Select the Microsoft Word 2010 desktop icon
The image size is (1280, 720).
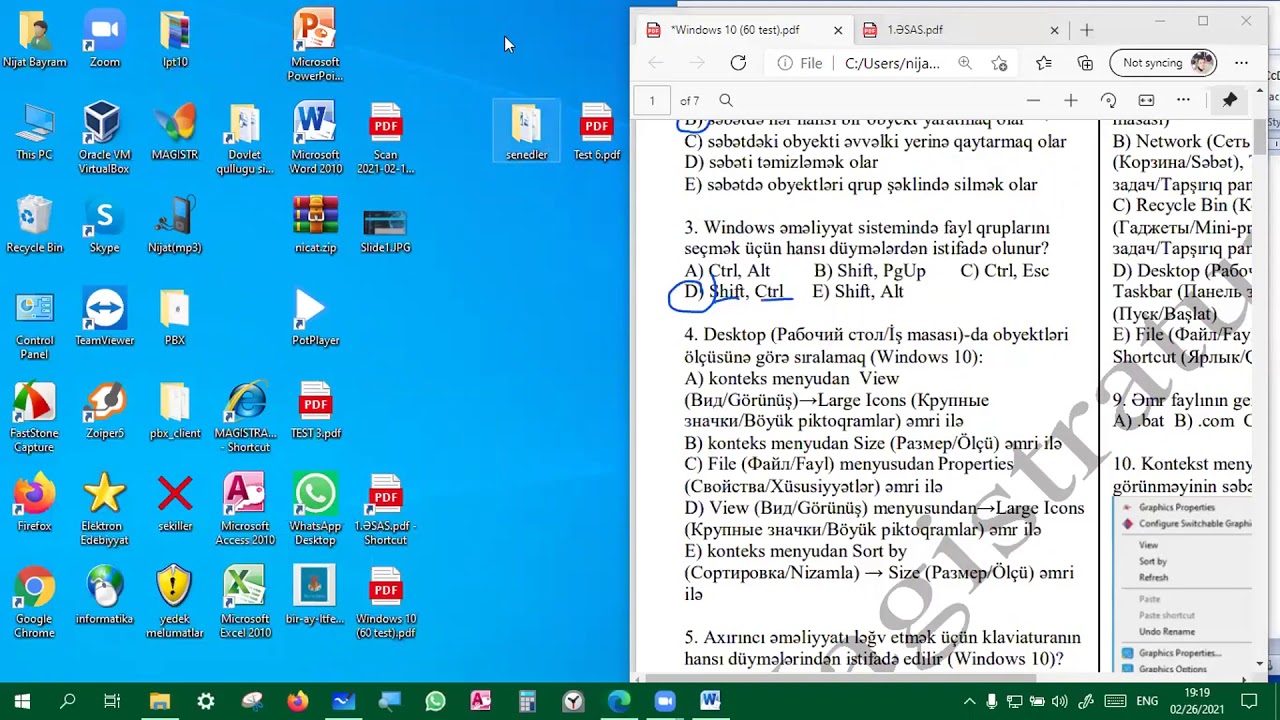coord(315,138)
